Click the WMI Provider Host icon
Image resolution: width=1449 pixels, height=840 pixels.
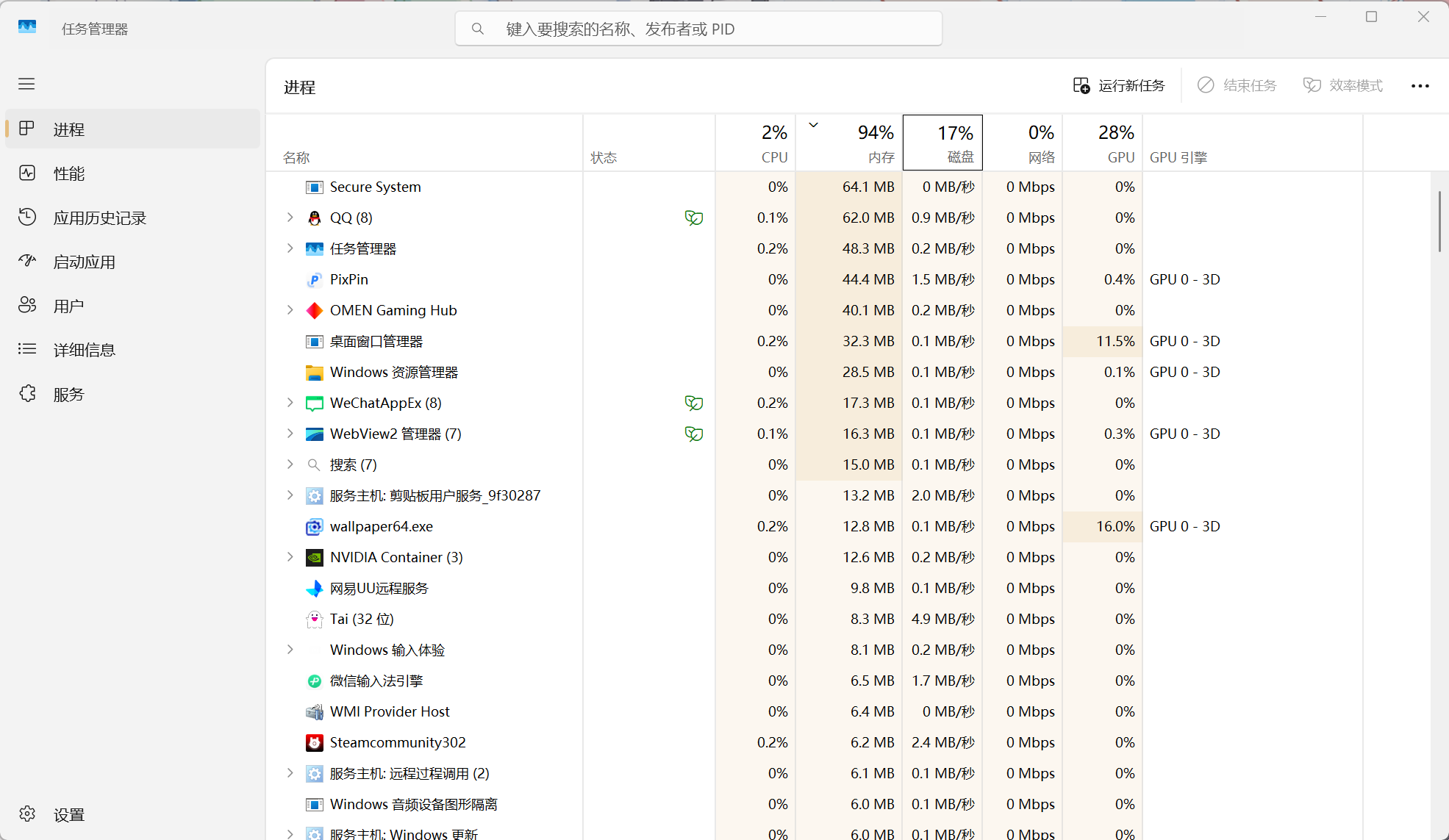point(315,712)
